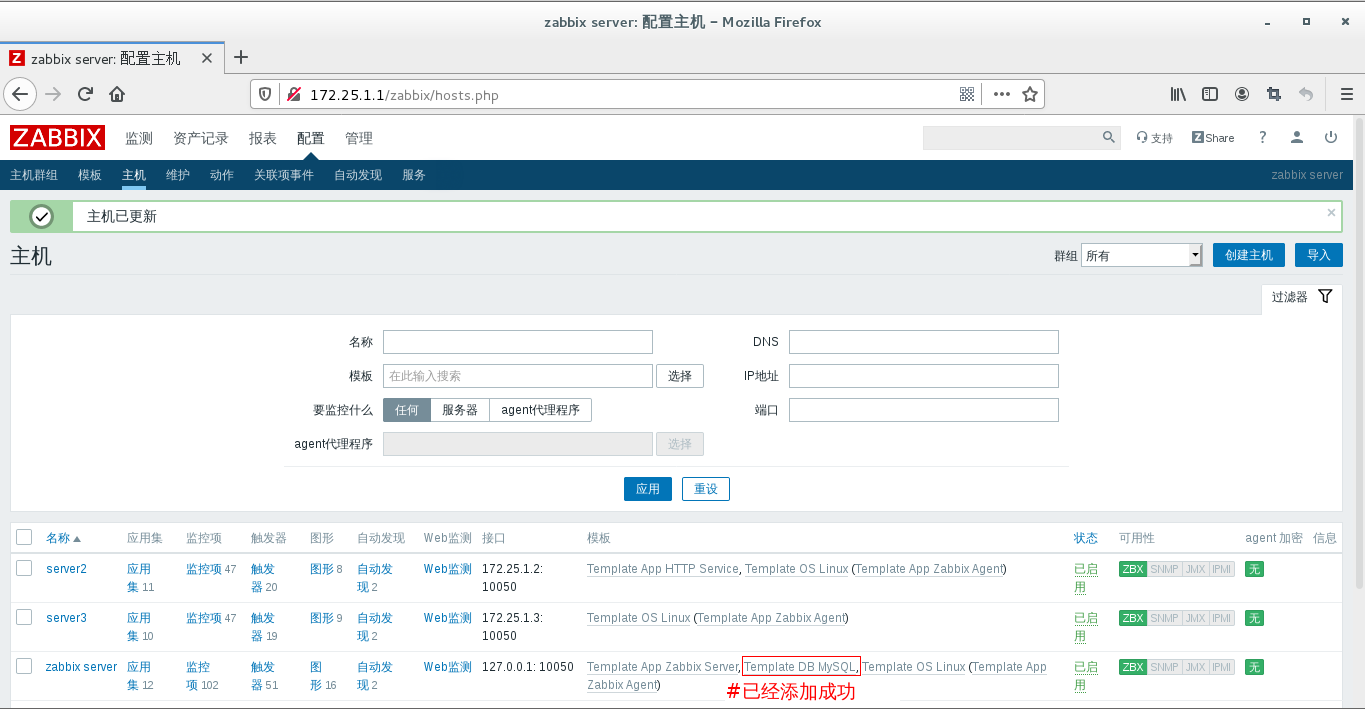The width and height of the screenshot is (1365, 709).
Task: Click the Zabbix Share link
Action: coord(1213,138)
